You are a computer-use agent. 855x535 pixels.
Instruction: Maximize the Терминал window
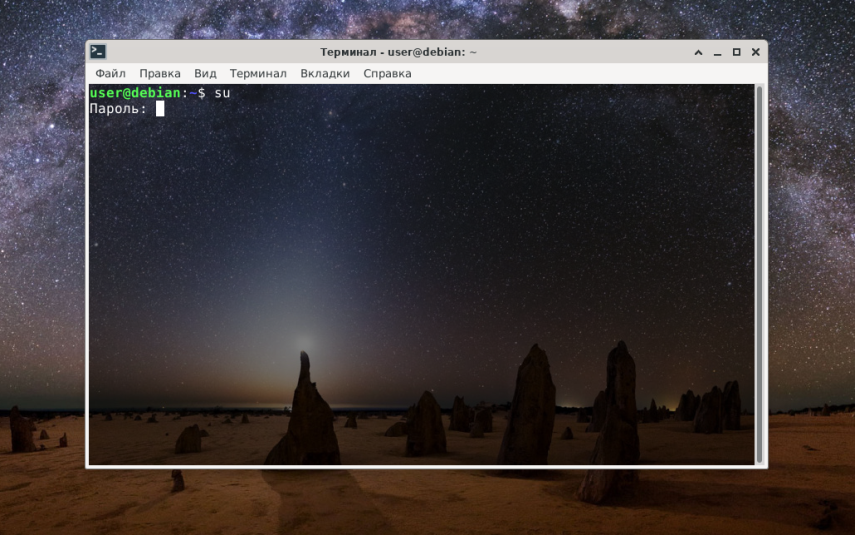[x=736, y=52]
